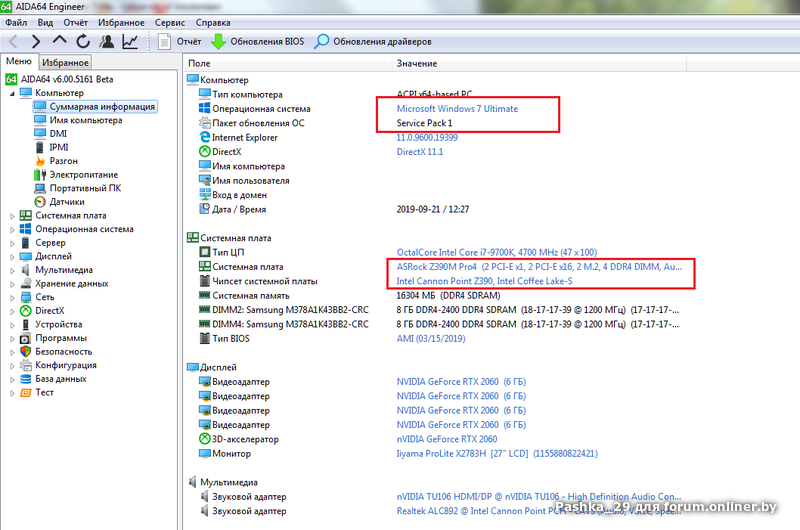Viewport: 800px width, 530px height.
Task: Expand the DirectX tree node
Action: pos(12,311)
